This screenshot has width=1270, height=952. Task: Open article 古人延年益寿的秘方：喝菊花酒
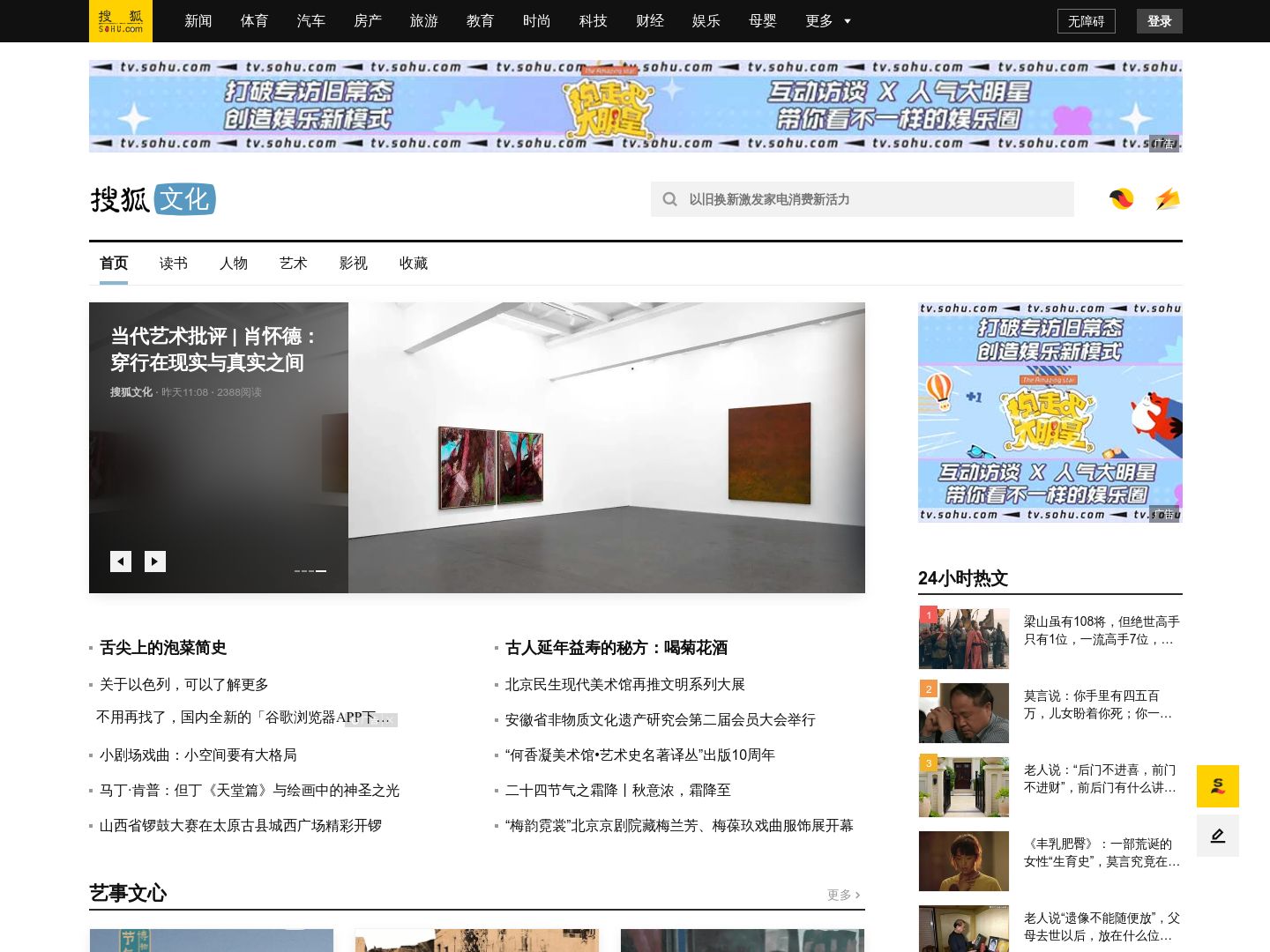point(616,648)
